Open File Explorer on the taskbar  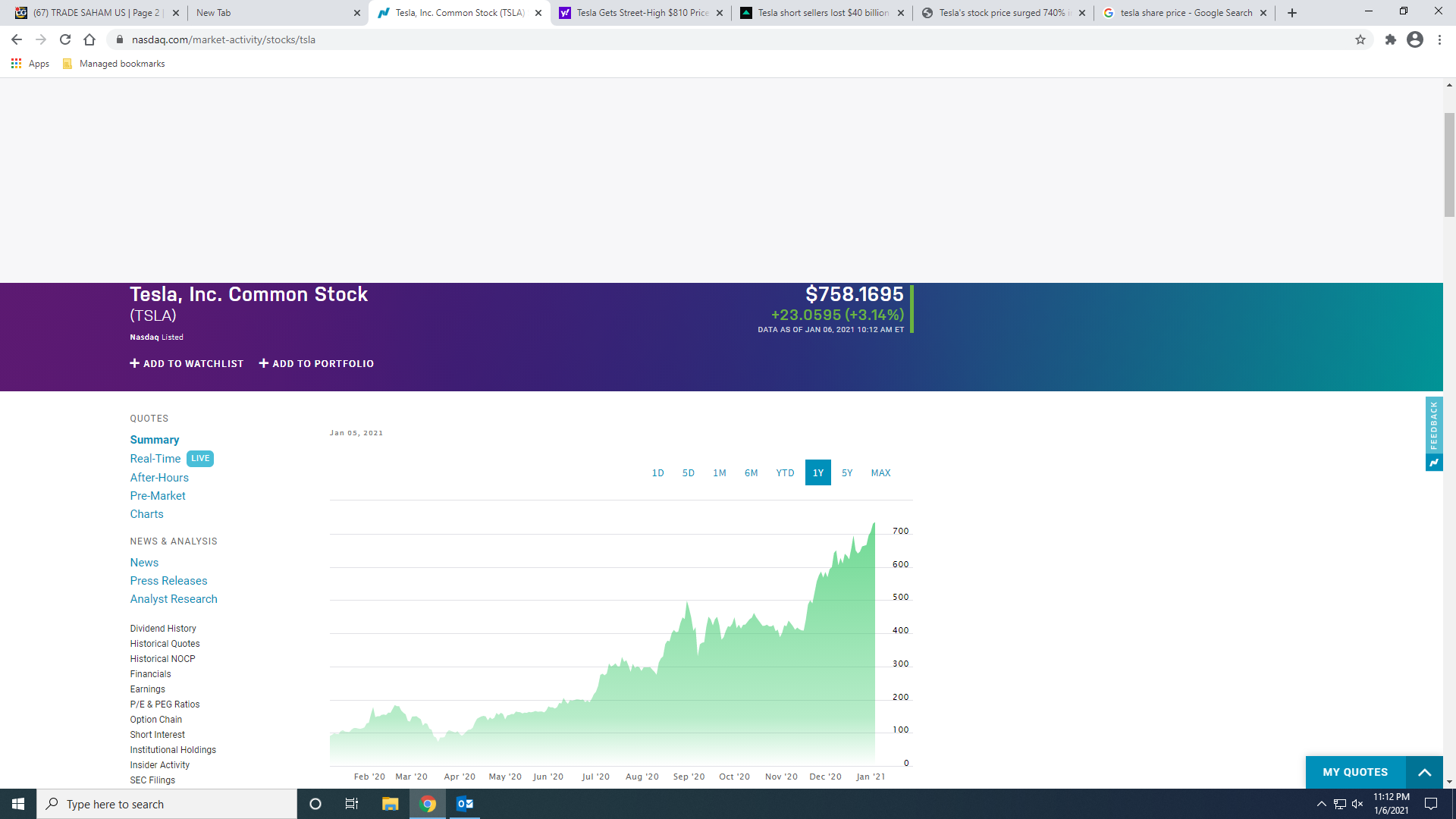[391, 804]
